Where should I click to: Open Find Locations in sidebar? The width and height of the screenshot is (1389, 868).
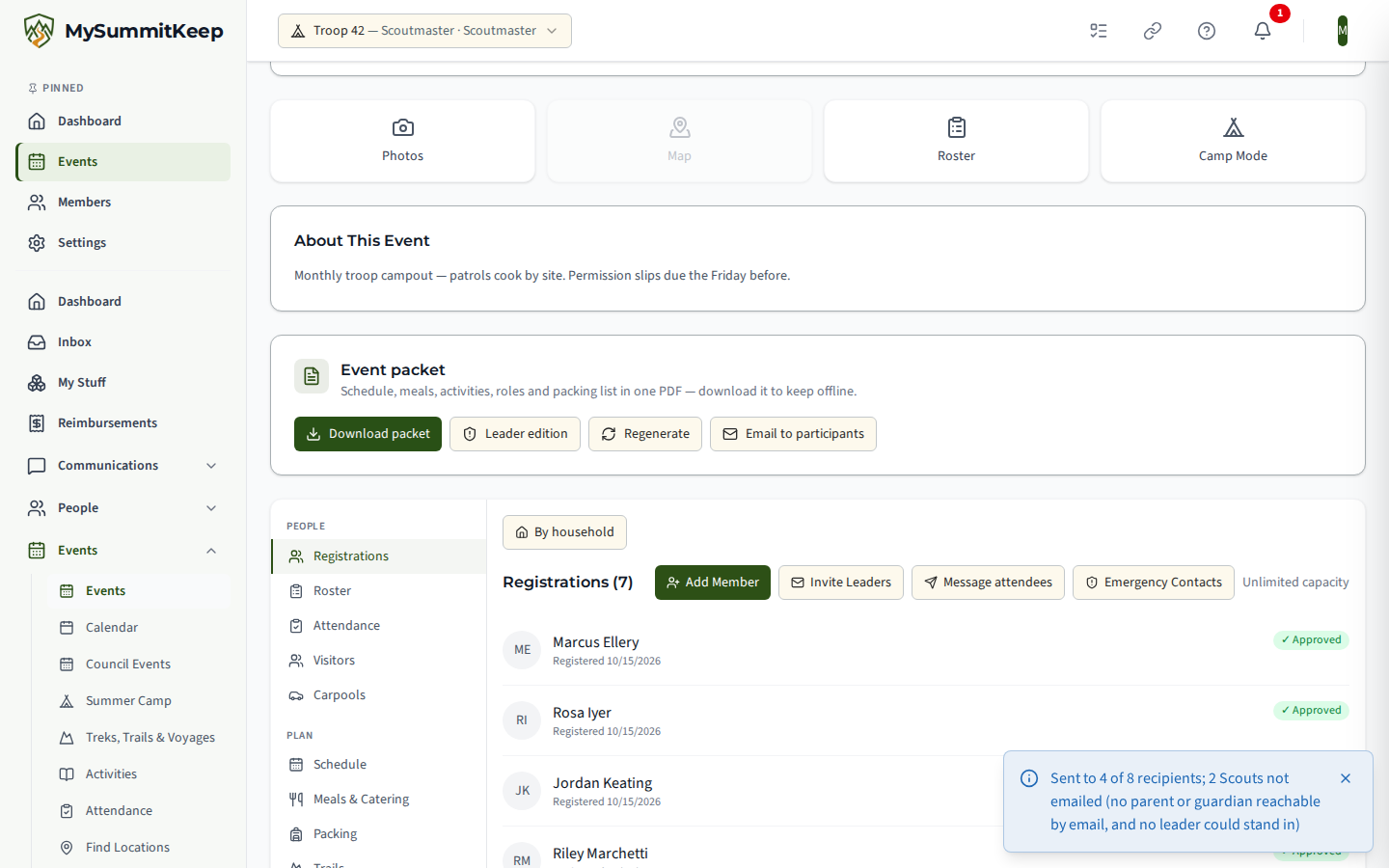pyautogui.click(x=139, y=848)
